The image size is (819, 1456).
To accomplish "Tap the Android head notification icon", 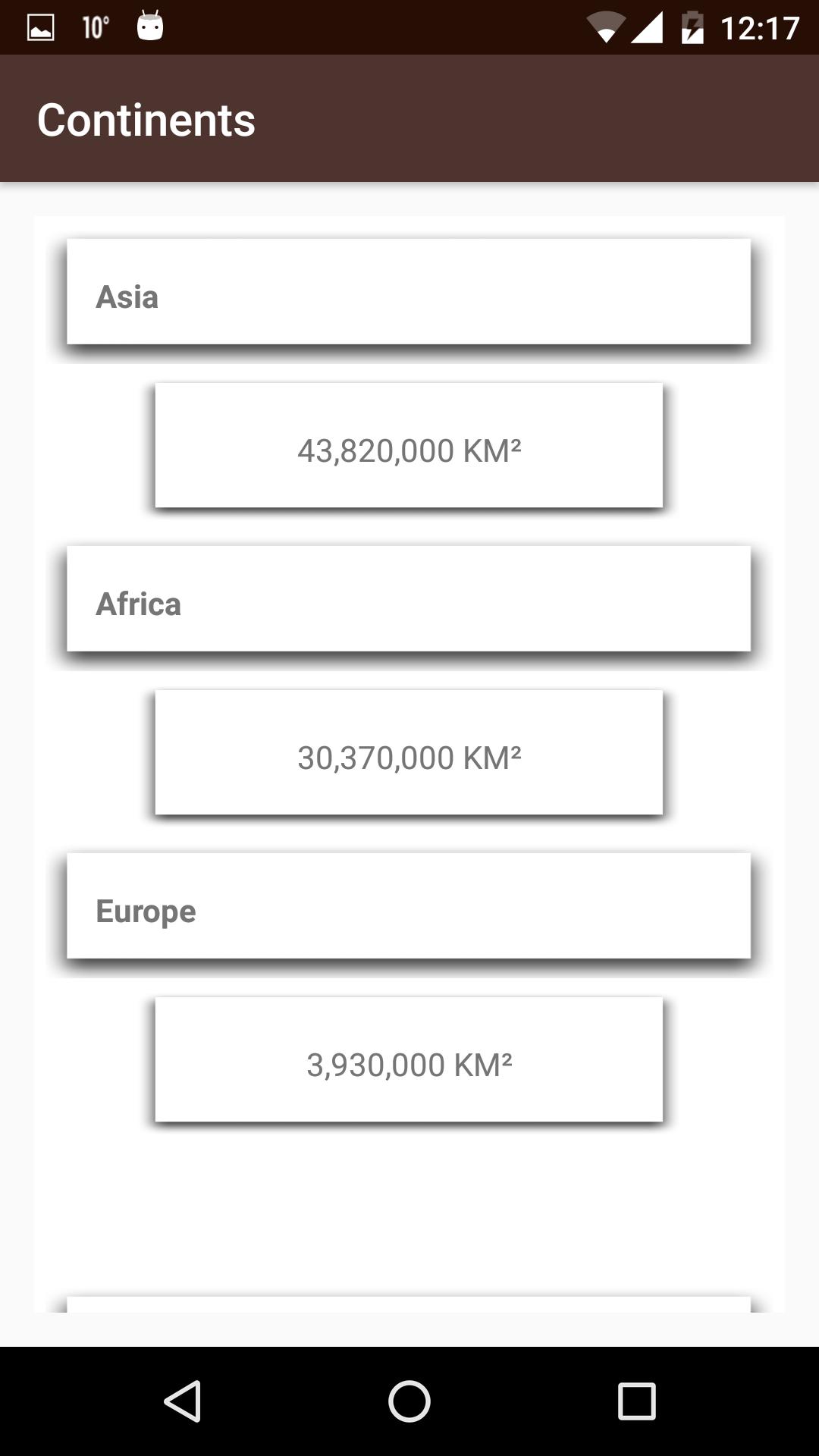I will [150, 27].
